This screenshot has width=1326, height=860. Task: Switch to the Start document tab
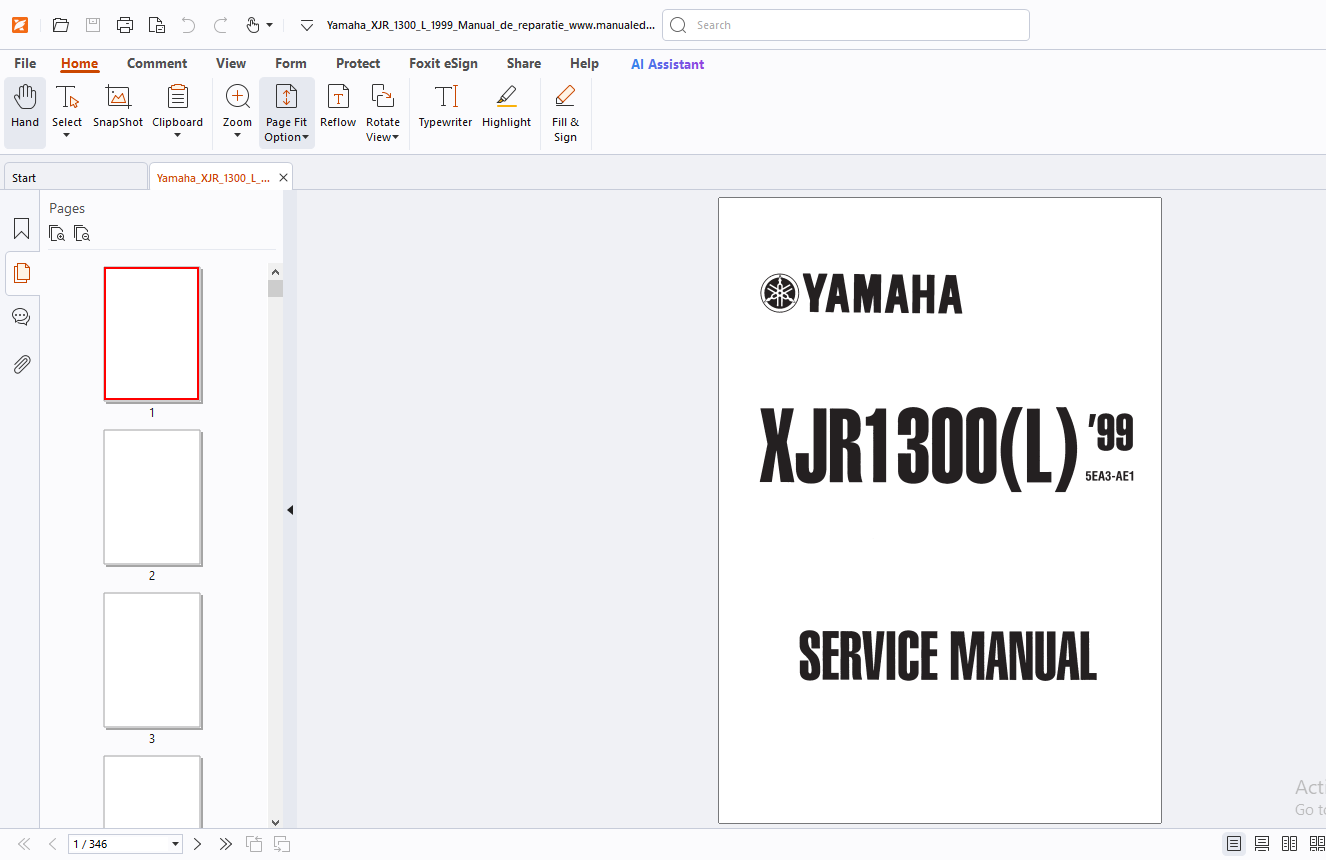point(75,177)
